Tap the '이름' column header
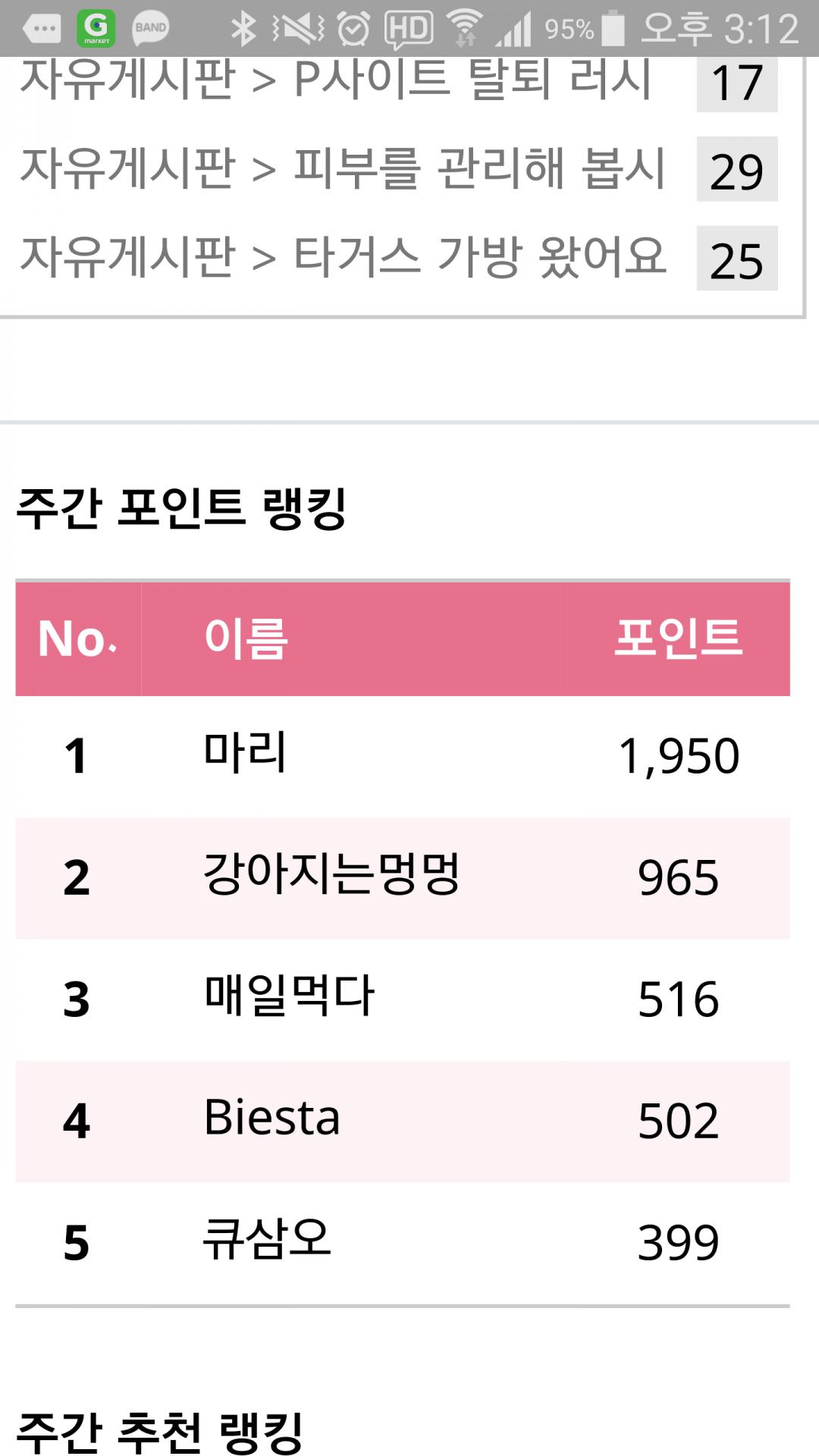The width and height of the screenshot is (819, 1456). (246, 639)
